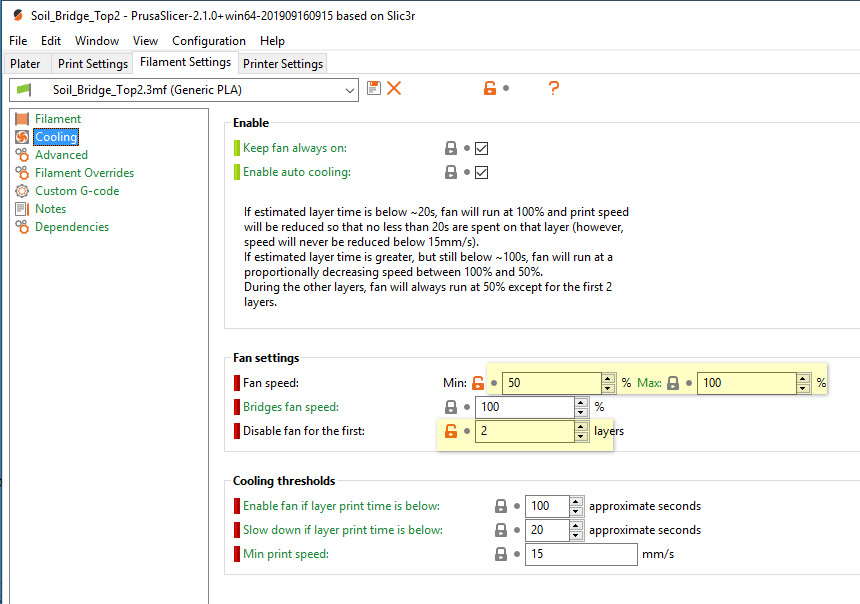Open the View menu
This screenshot has width=860, height=604.
[145, 41]
